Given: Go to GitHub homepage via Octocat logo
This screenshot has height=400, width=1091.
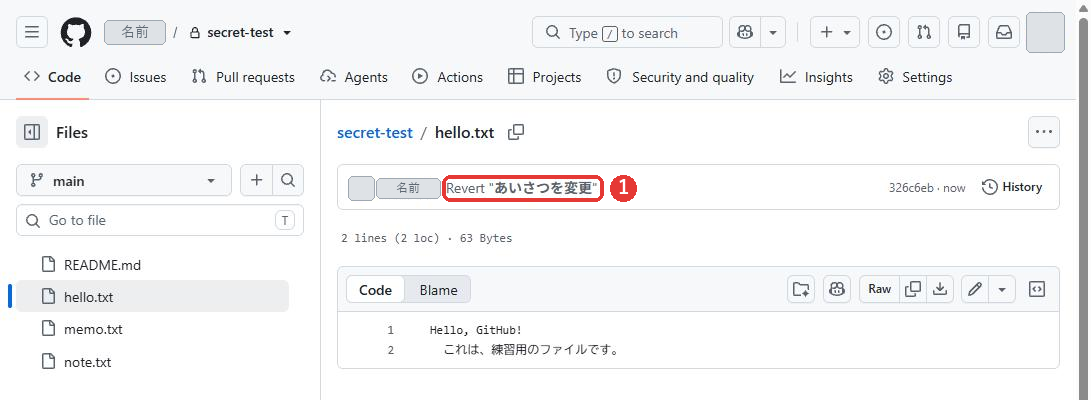Looking at the screenshot, I should pyautogui.click(x=76, y=33).
